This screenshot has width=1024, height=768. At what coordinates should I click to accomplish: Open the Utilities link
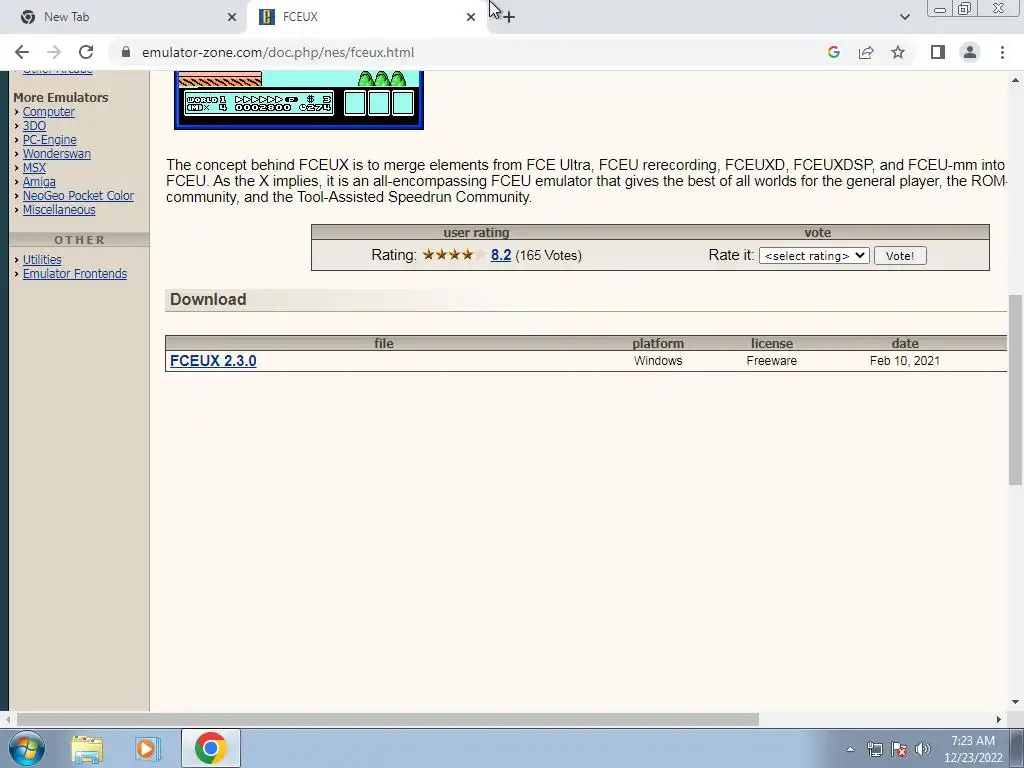click(42, 260)
